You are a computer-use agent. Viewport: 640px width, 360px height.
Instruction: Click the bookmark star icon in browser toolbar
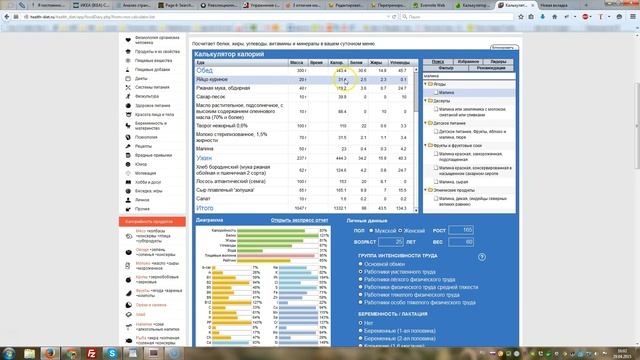521,17
